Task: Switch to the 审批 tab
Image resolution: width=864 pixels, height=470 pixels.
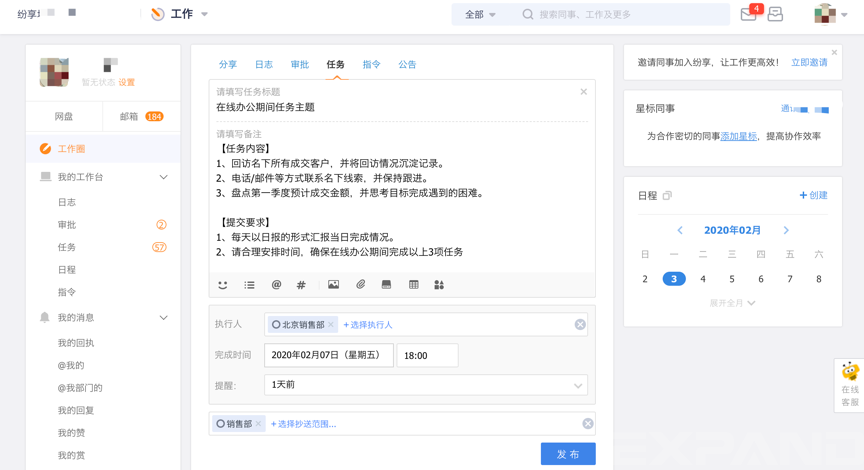Action: click(300, 65)
